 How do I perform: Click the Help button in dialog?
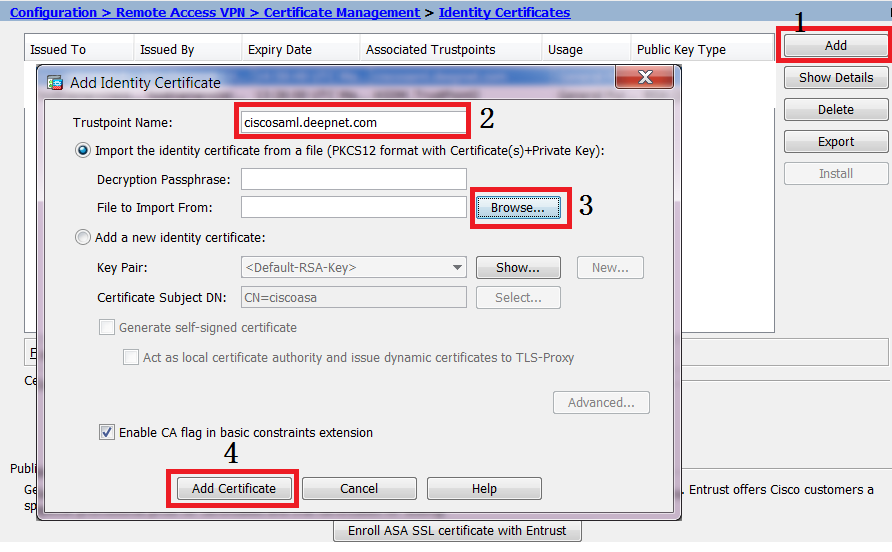(x=484, y=488)
